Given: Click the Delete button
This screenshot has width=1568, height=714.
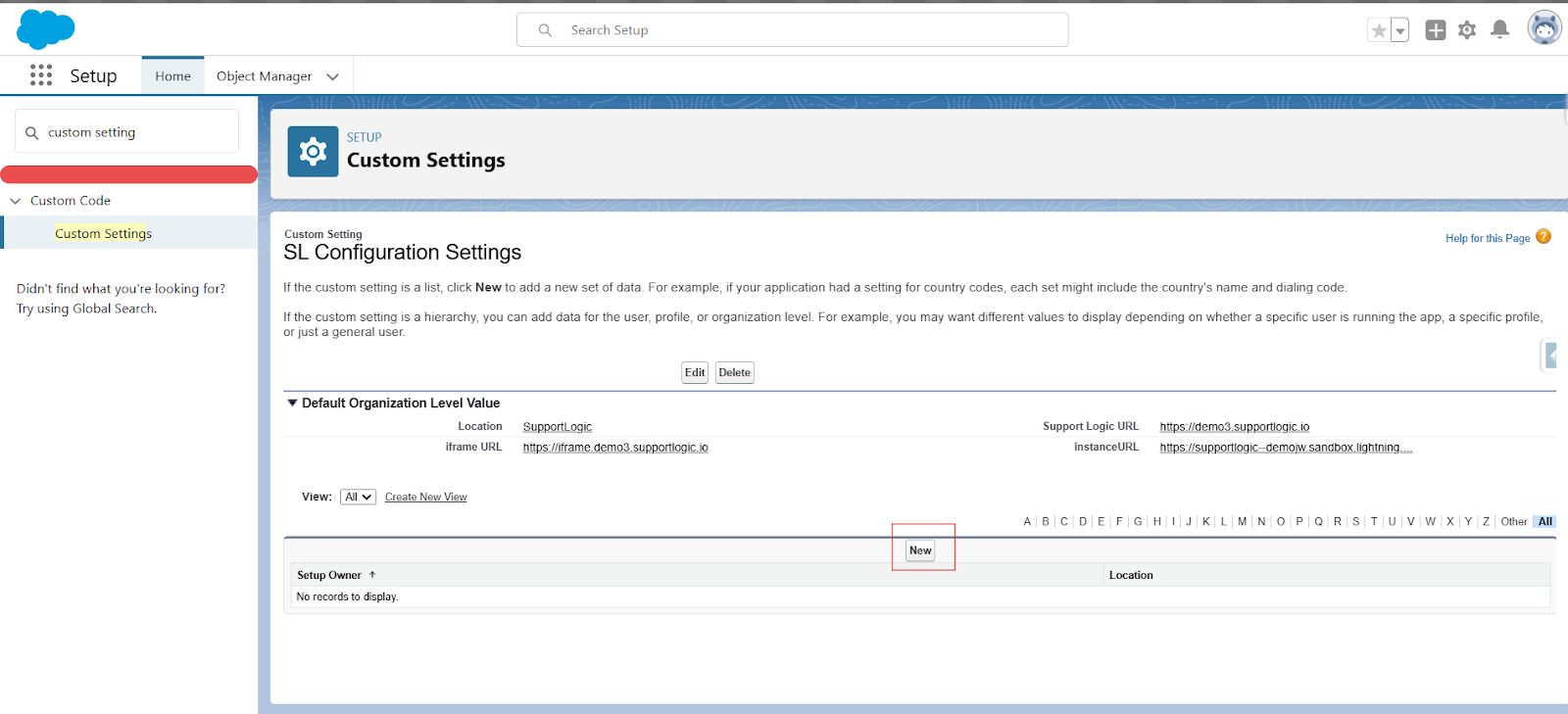Looking at the screenshot, I should coord(734,372).
